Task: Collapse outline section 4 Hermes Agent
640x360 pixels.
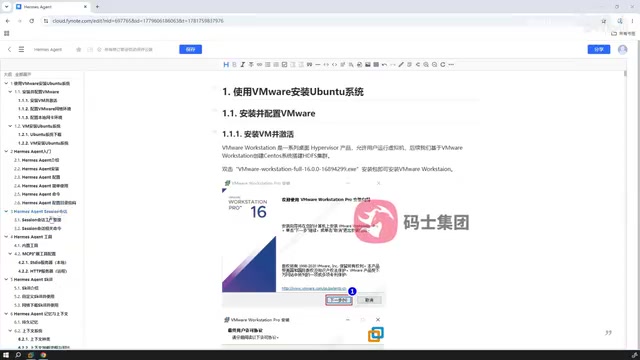Action: (6, 237)
